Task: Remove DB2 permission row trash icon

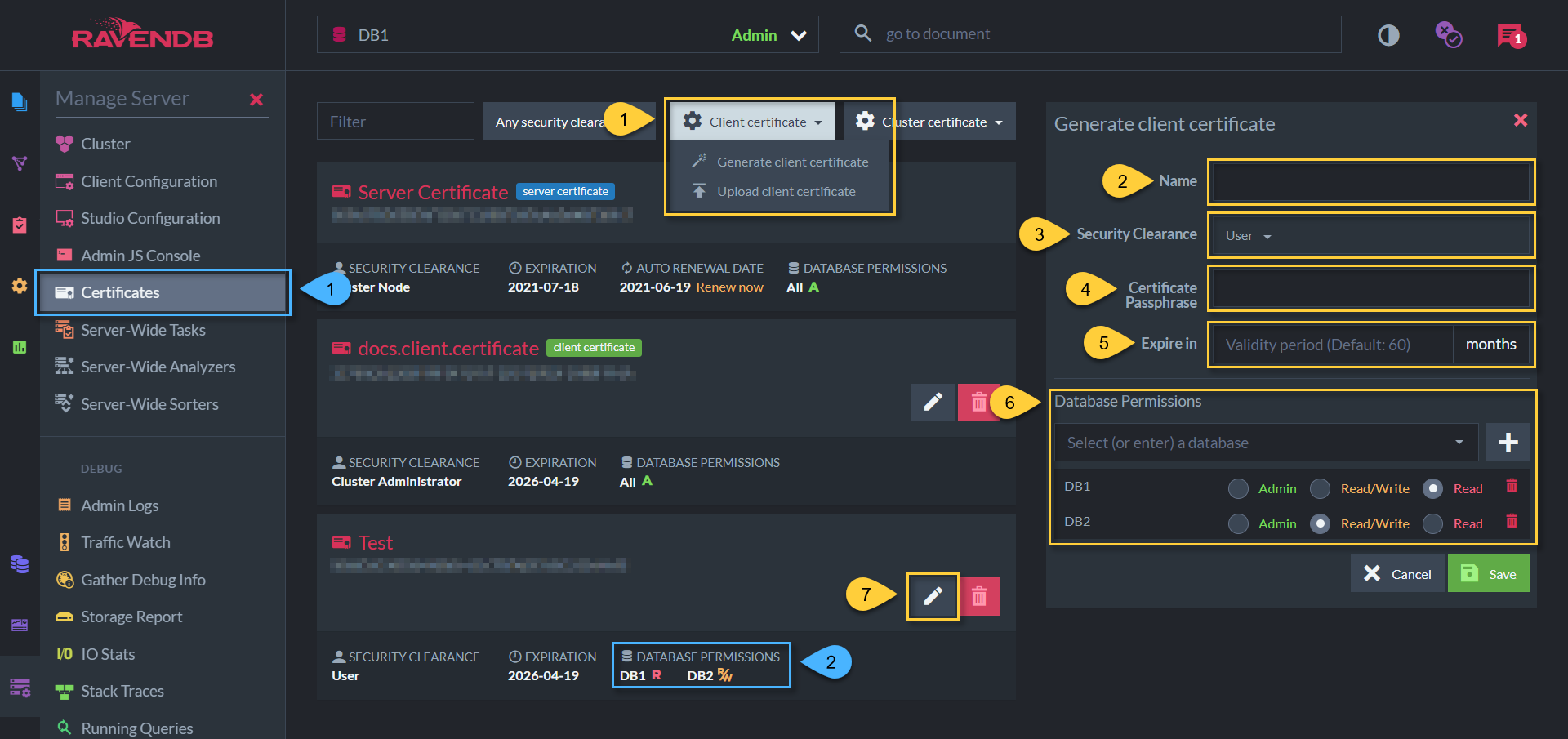Action: [1512, 521]
